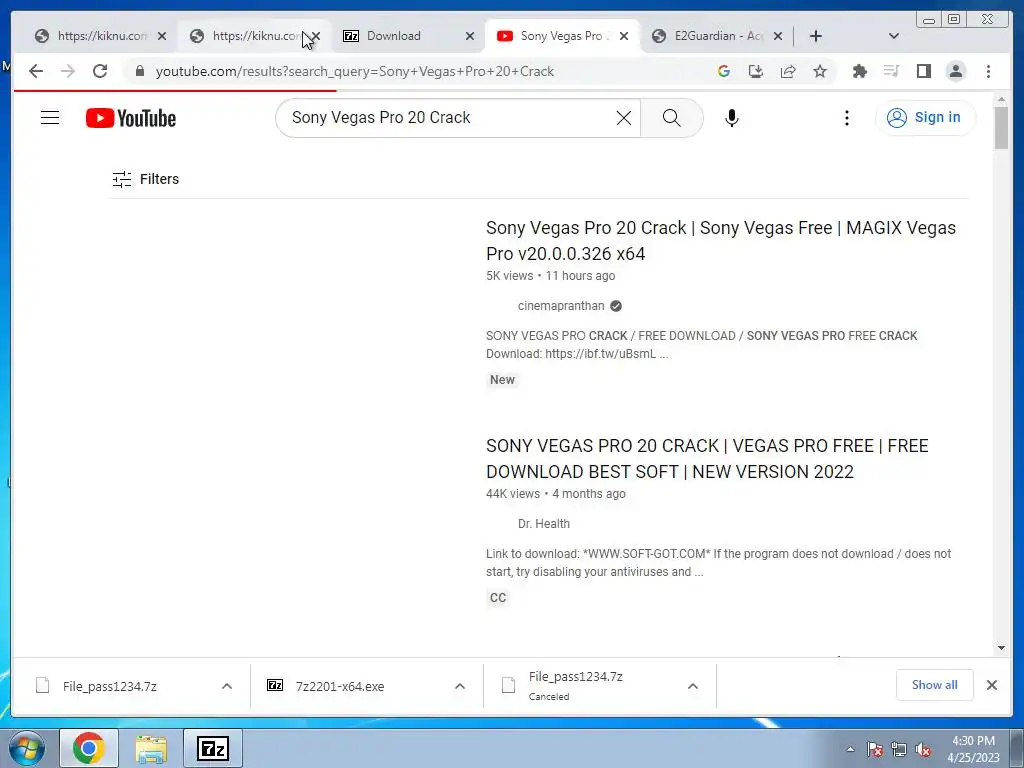Open the FREE DOWNLOAD BEST SOFT video title
The width and height of the screenshot is (1024, 768).
tap(707, 458)
